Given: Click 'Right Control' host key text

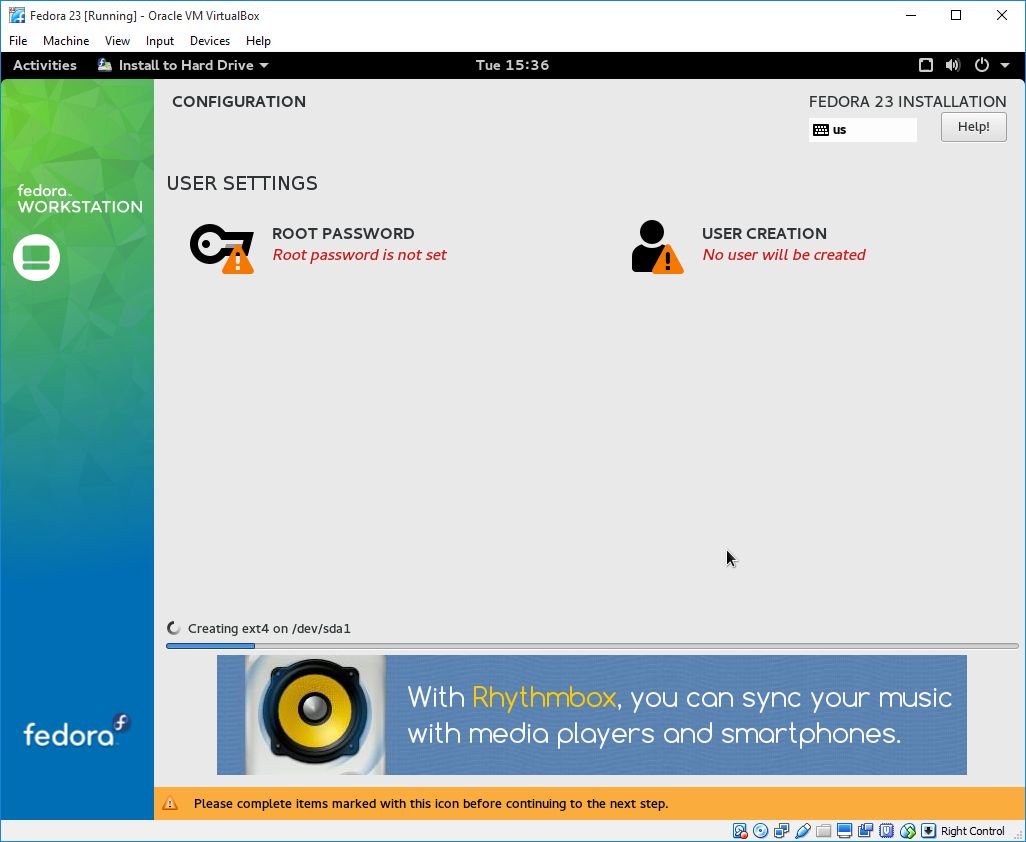Looking at the screenshot, I should [972, 831].
